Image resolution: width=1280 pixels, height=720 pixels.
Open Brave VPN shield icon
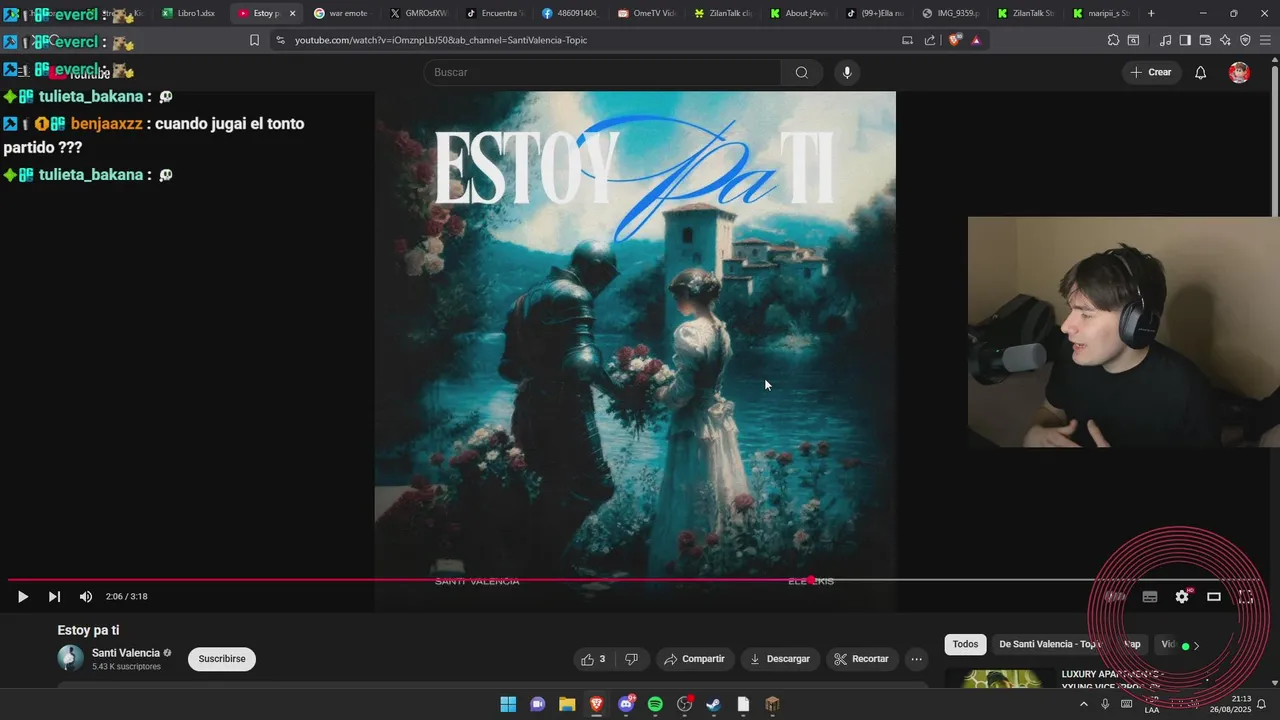click(x=1245, y=40)
